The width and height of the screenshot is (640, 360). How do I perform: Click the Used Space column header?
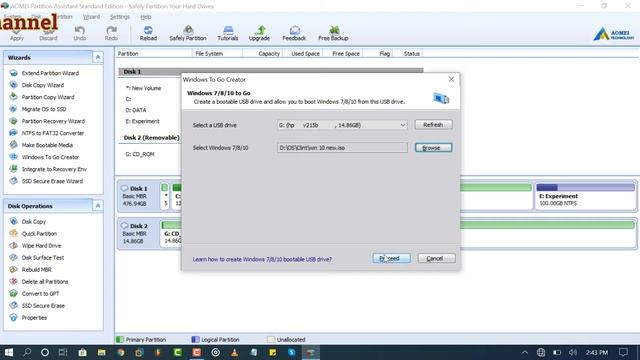tap(303, 53)
